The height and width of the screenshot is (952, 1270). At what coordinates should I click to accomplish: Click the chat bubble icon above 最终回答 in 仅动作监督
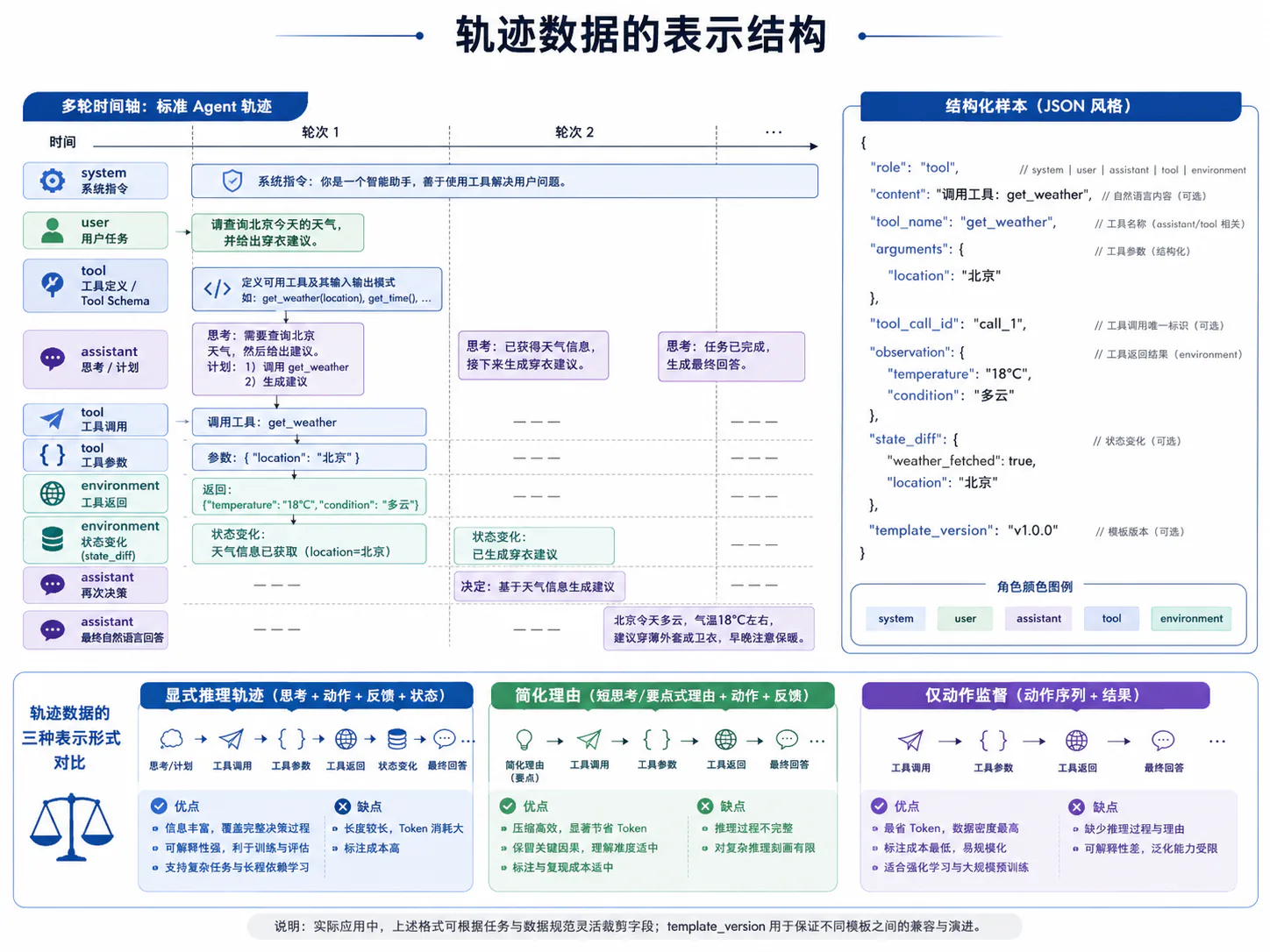(x=1163, y=741)
